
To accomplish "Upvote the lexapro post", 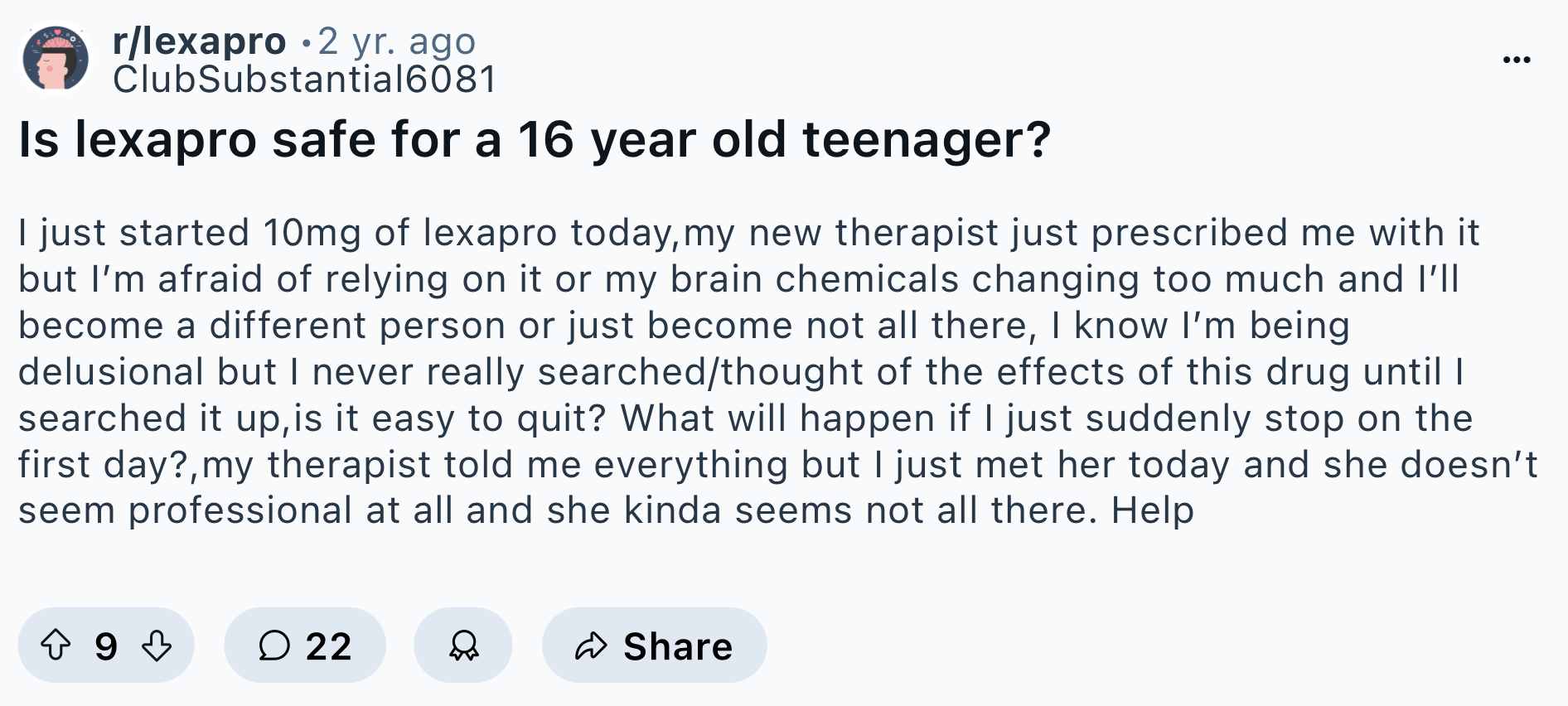I will pyautogui.click(x=56, y=645).
